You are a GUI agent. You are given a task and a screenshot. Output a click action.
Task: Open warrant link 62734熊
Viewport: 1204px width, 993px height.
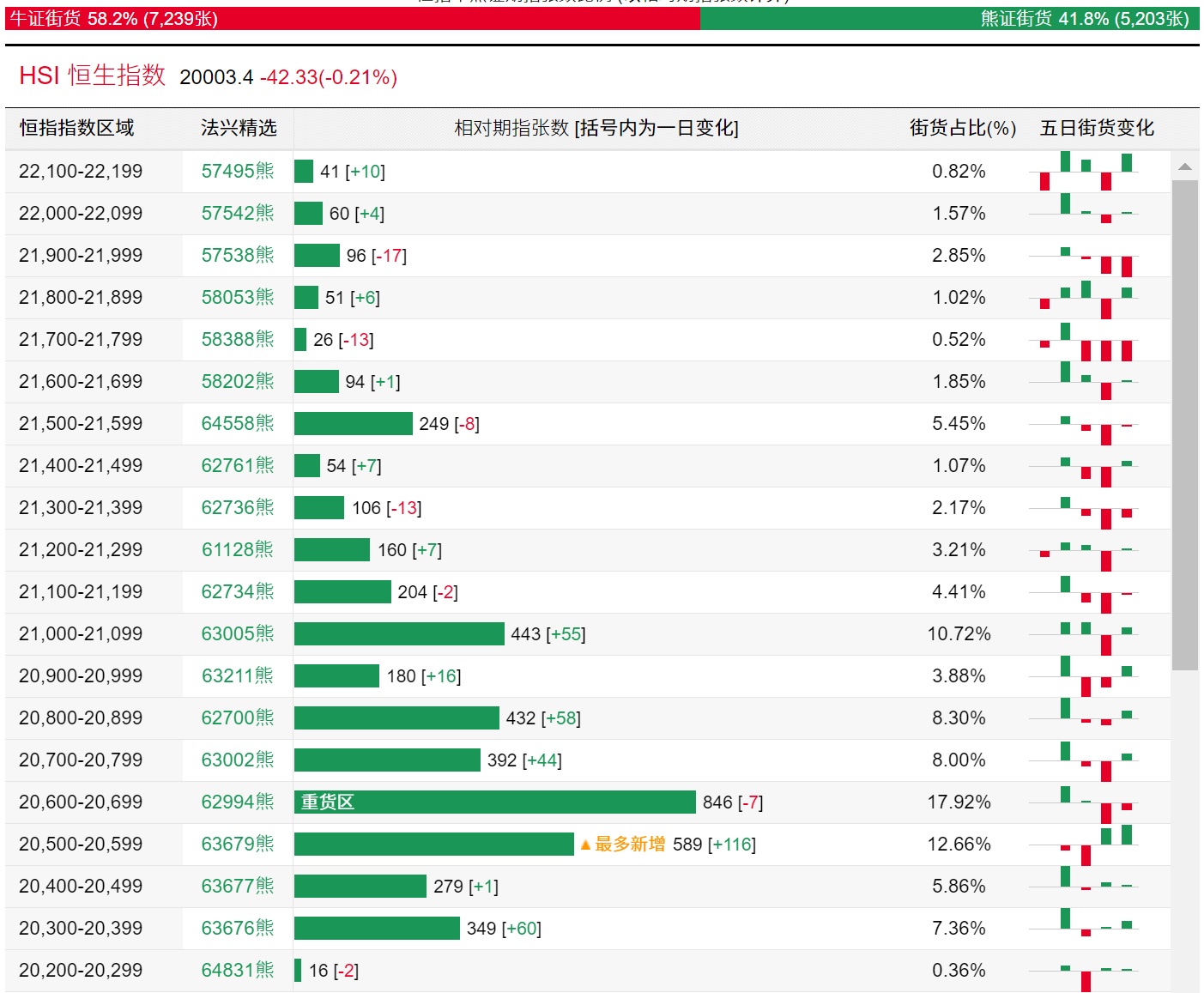click(238, 591)
